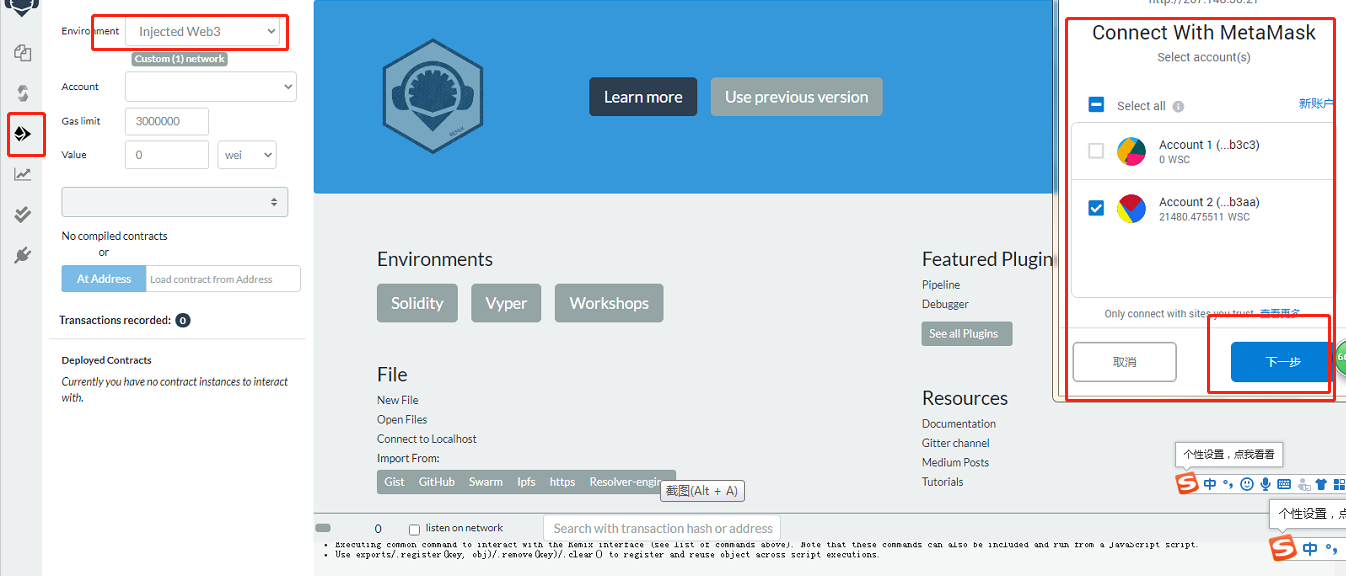Screen dimensions: 1346x576
Task: Click Account 2 colorful avatar in MetaMask
Action: [1131, 208]
